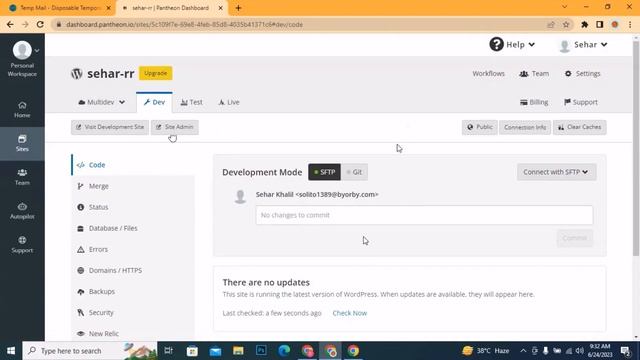Open Team in the left sidebar
Image resolution: width=640 pixels, height=360 pixels.
pyautogui.click(x=22, y=177)
